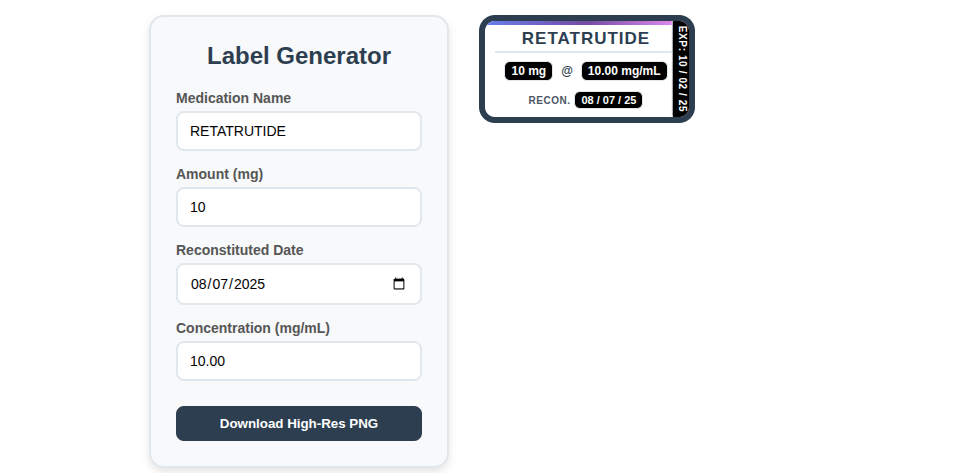Click the 10 mg badge on label
This screenshot has width=972, height=473.
pos(528,71)
